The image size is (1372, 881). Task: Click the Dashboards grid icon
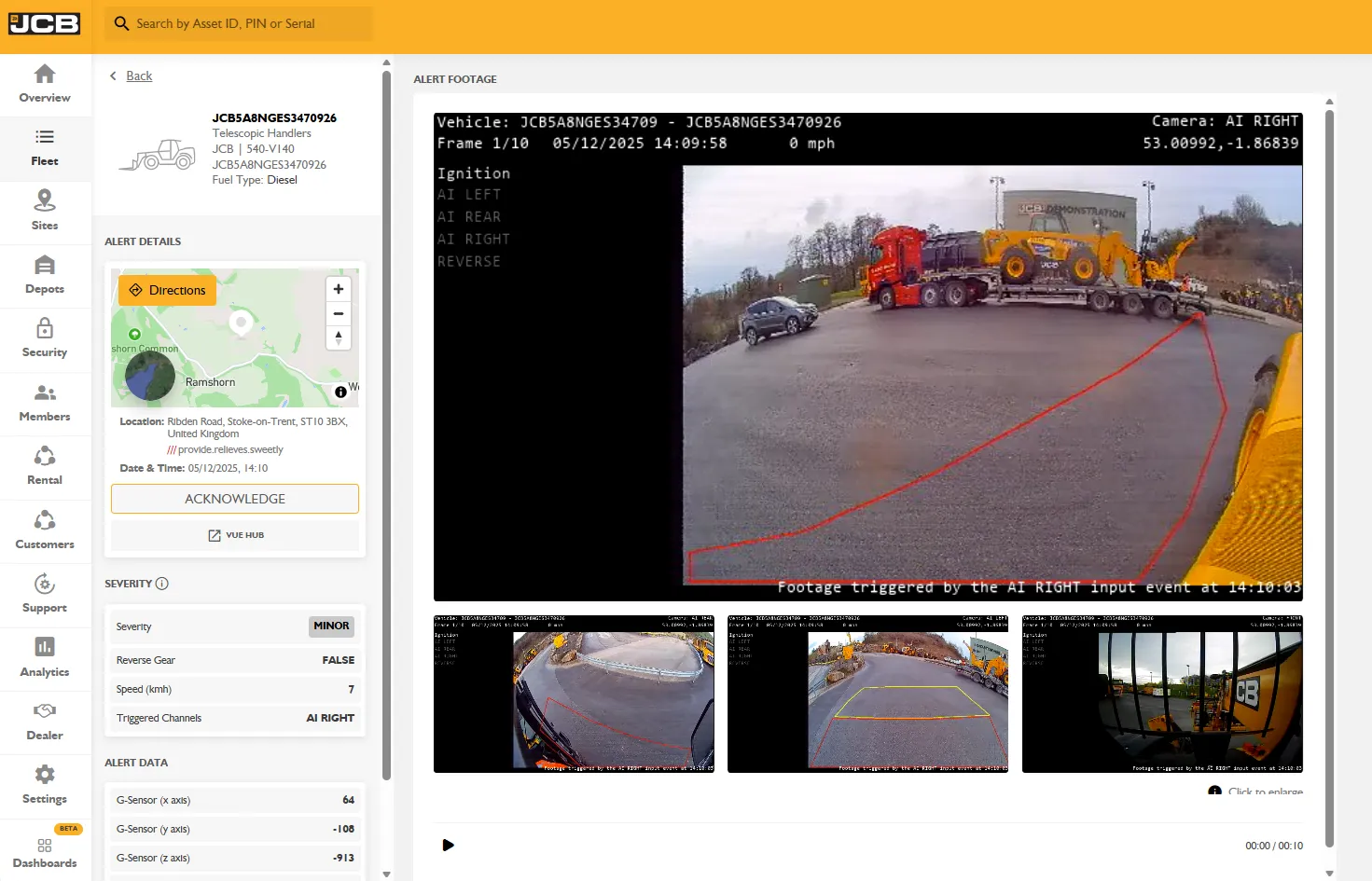(x=45, y=846)
